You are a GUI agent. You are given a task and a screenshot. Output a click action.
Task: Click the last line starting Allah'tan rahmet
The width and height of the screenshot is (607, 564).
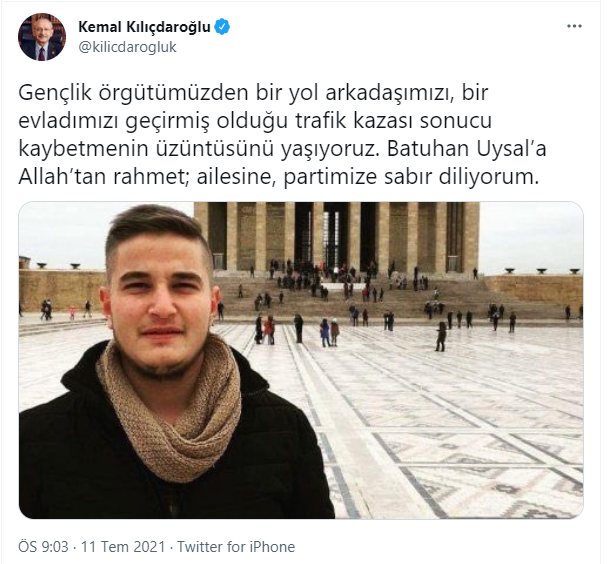point(279,177)
